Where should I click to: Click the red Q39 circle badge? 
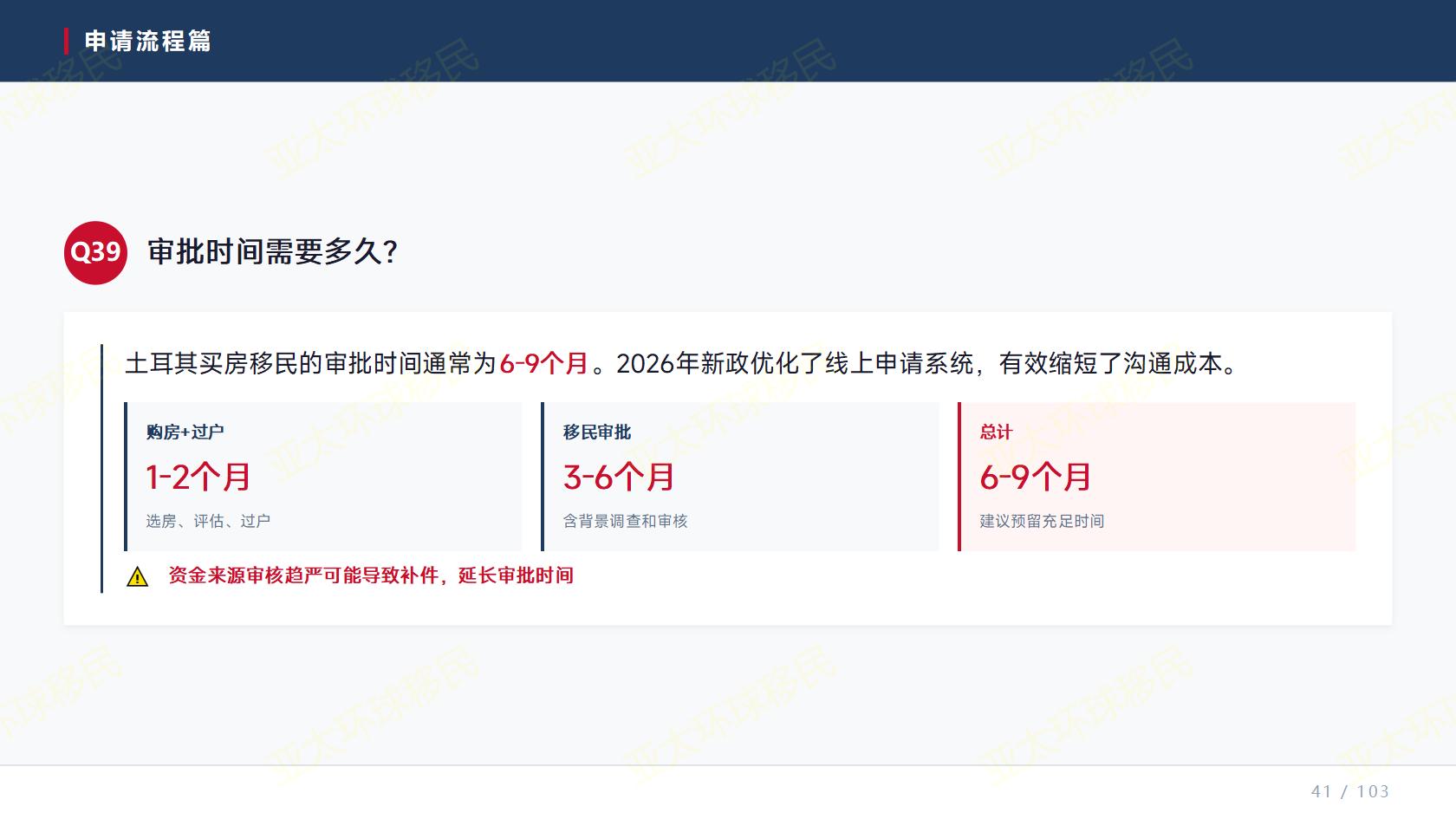95,252
